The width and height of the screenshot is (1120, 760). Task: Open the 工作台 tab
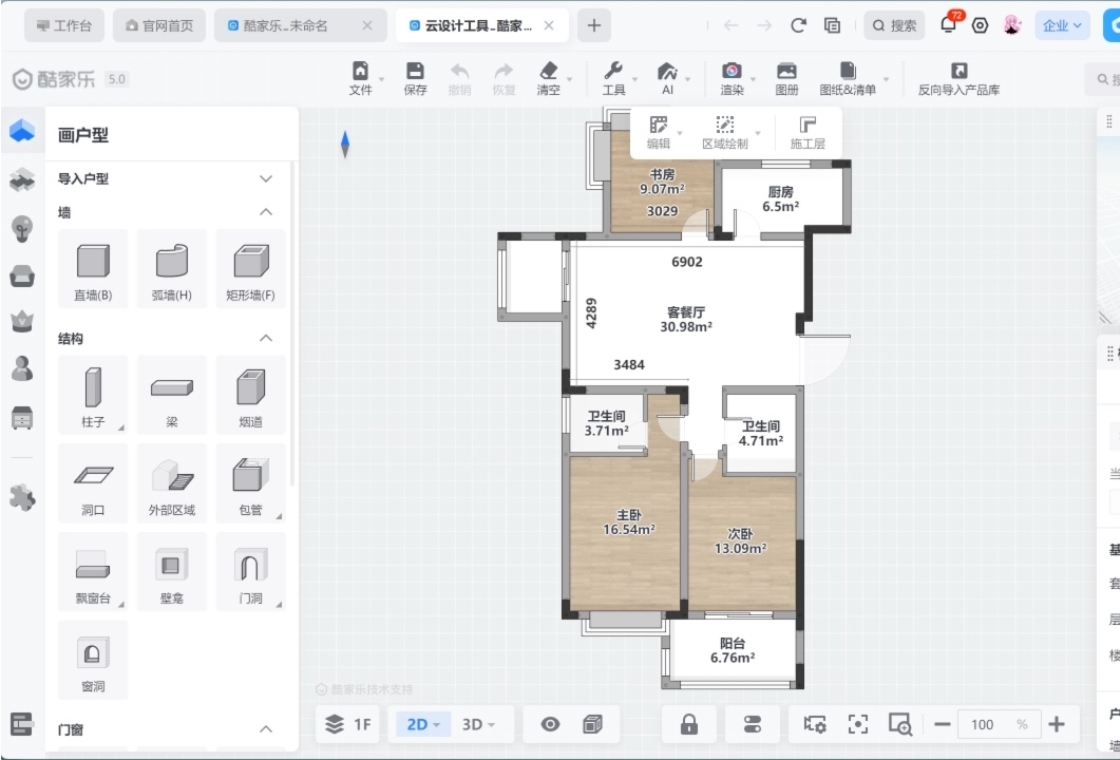[x=64, y=26]
